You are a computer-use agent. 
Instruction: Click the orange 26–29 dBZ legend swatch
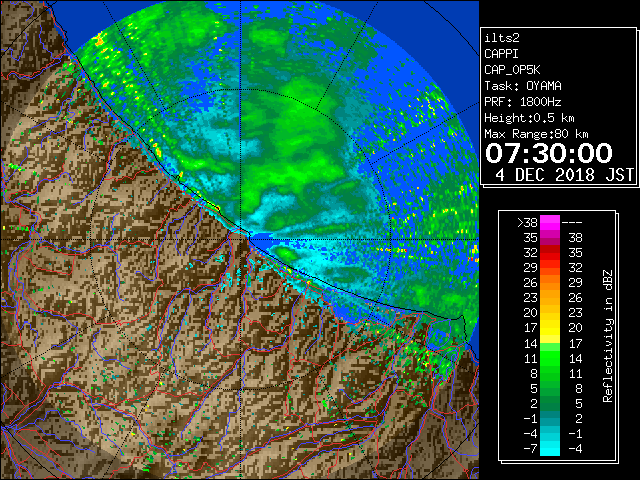[x=550, y=283]
